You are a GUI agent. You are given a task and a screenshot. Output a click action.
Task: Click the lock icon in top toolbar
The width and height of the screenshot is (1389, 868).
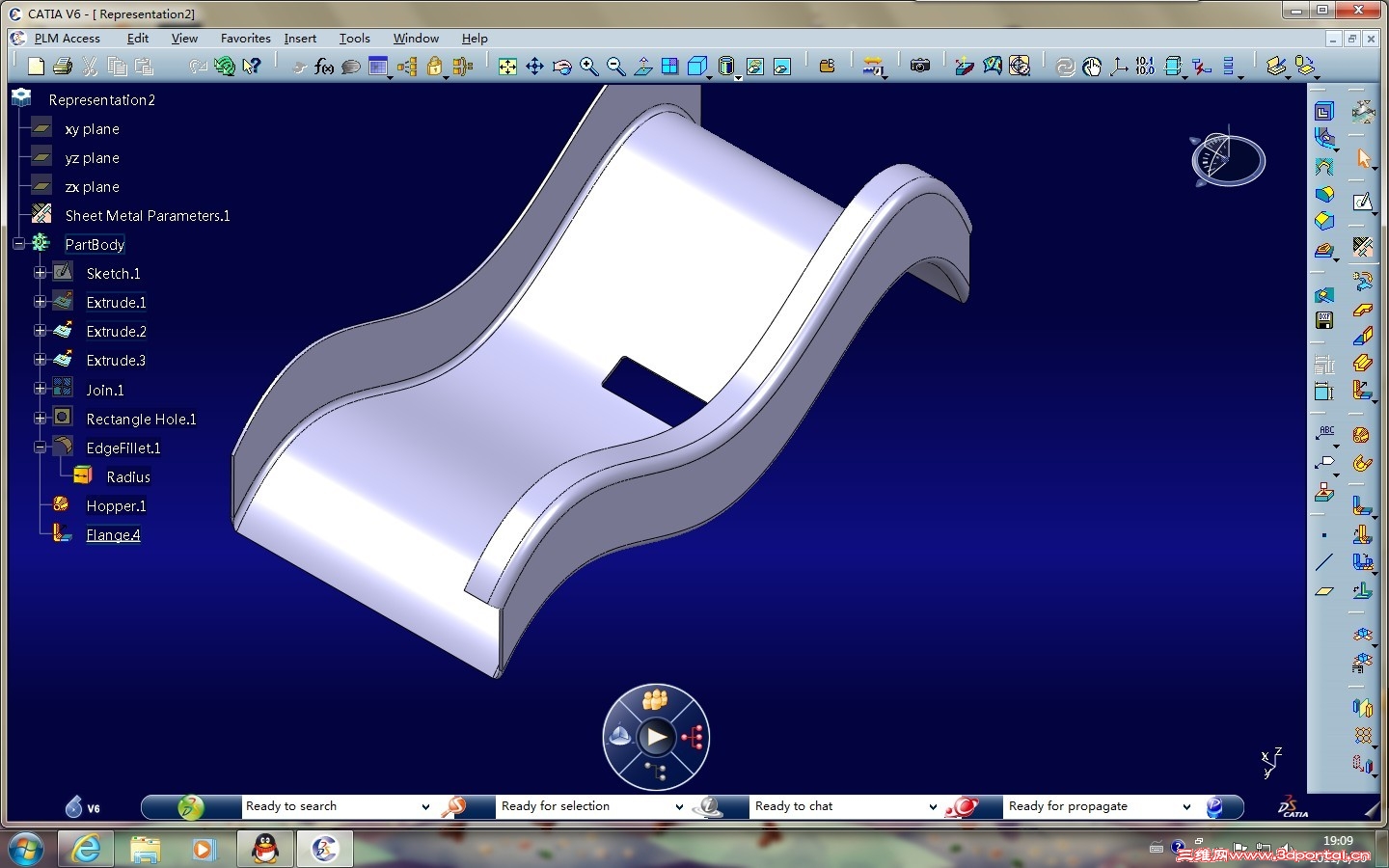[x=435, y=66]
